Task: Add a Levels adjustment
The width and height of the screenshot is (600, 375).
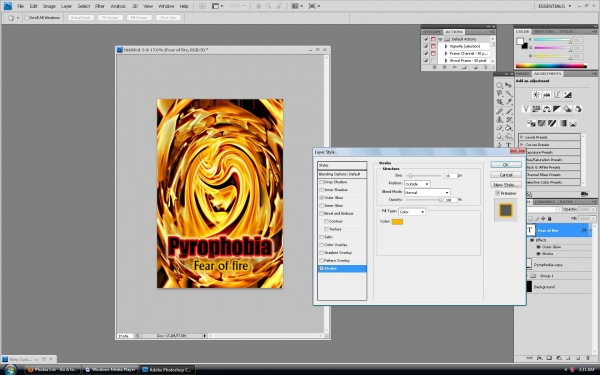Action: click(547, 95)
